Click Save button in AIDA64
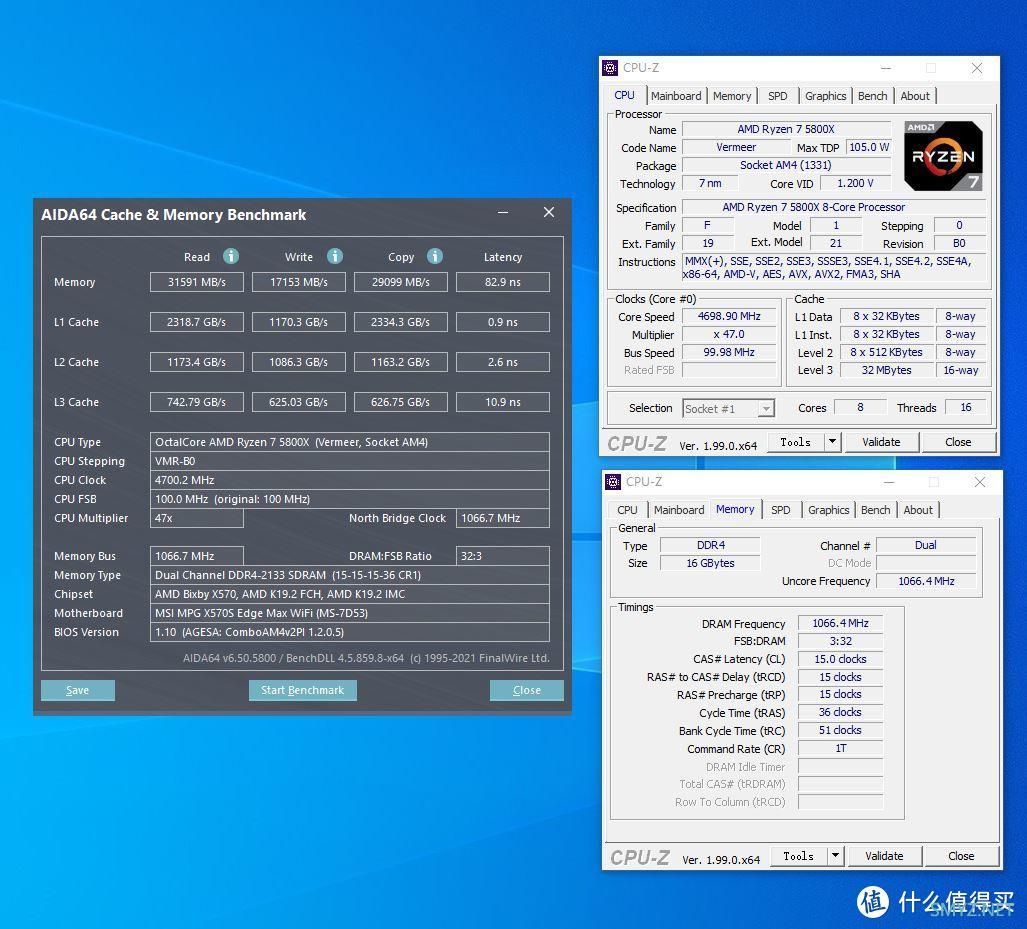 click(x=77, y=690)
